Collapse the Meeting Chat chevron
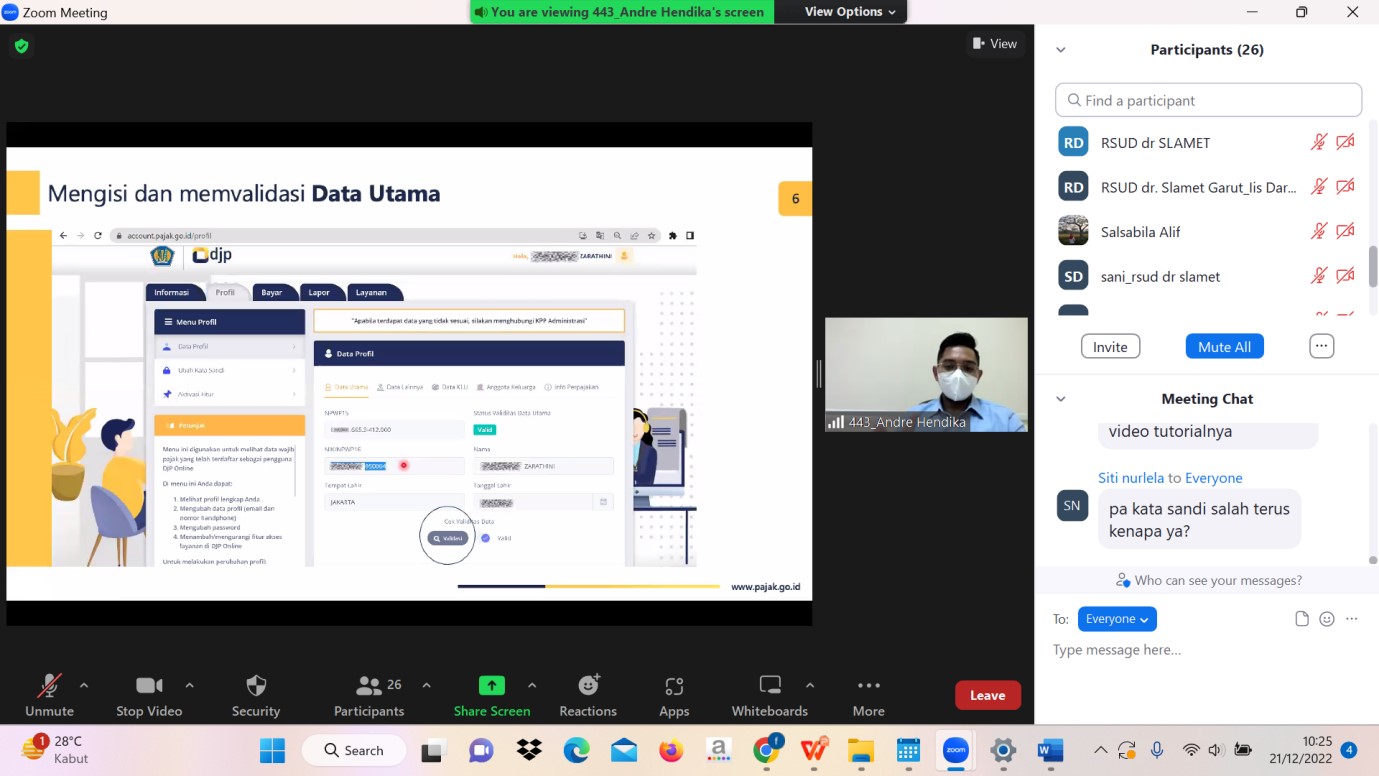1379x776 pixels. (1061, 399)
